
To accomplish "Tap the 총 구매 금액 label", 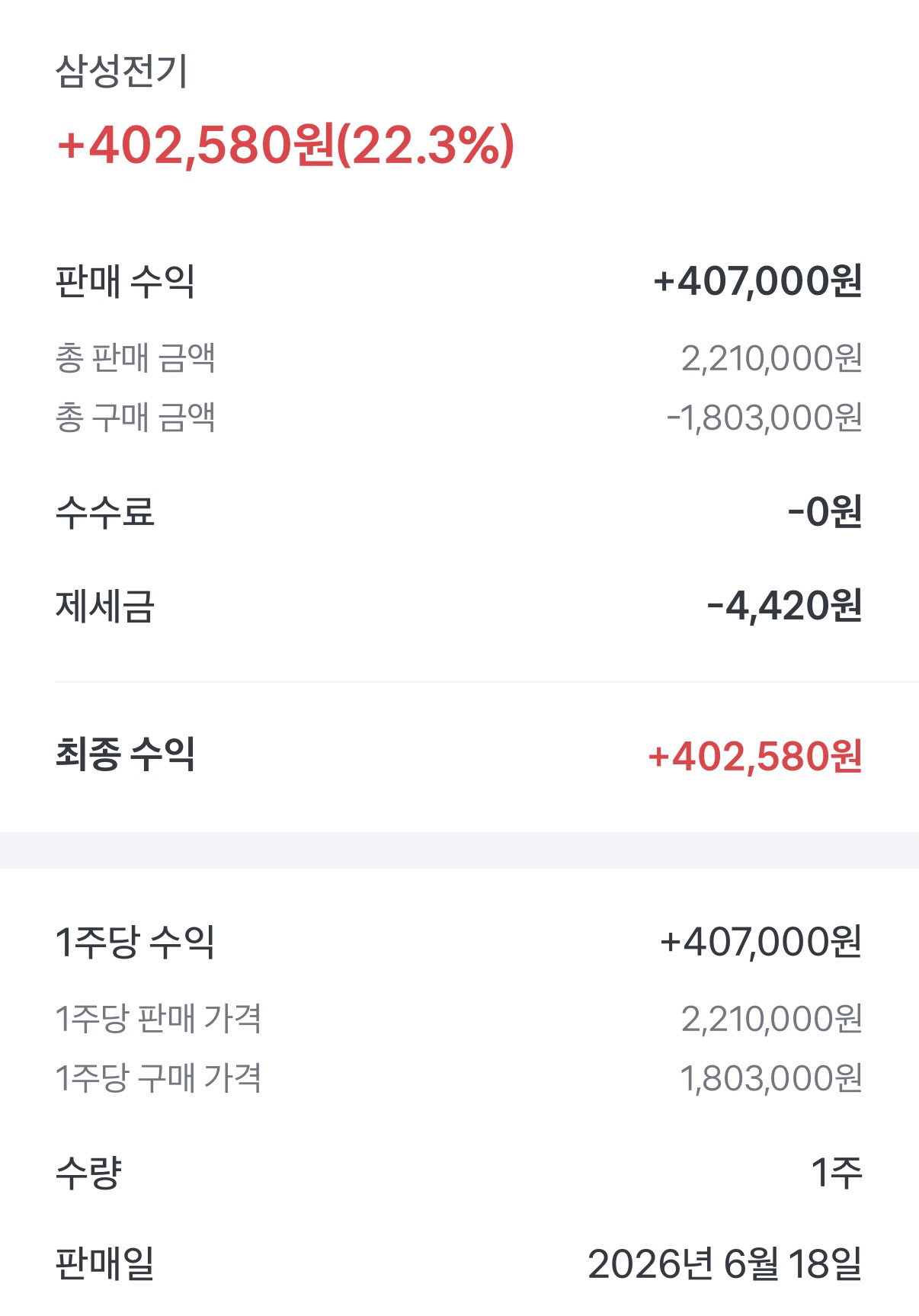I will [x=135, y=417].
